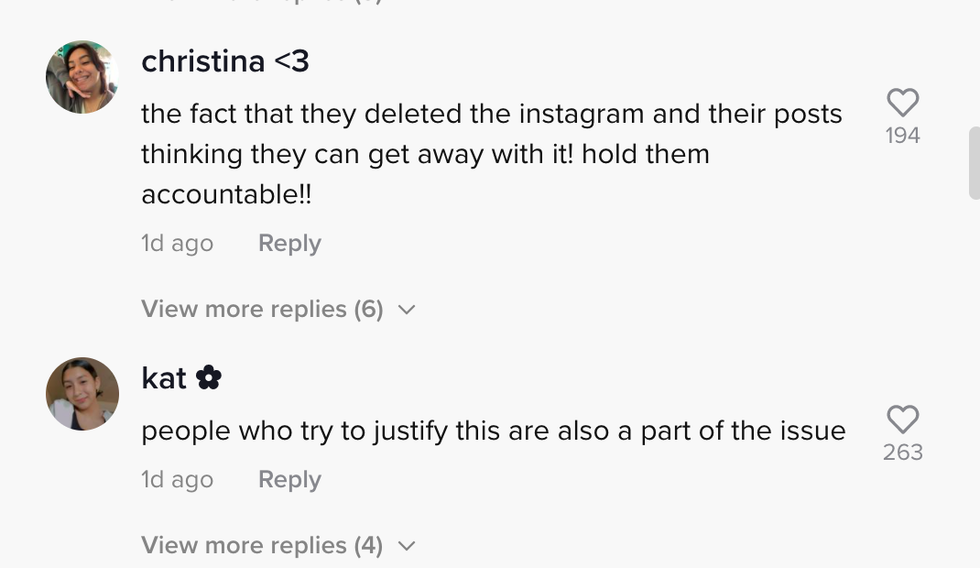The width and height of the screenshot is (980, 568).
Task: Click the 1d ago timestamp under christina's comment
Action: click(x=177, y=243)
